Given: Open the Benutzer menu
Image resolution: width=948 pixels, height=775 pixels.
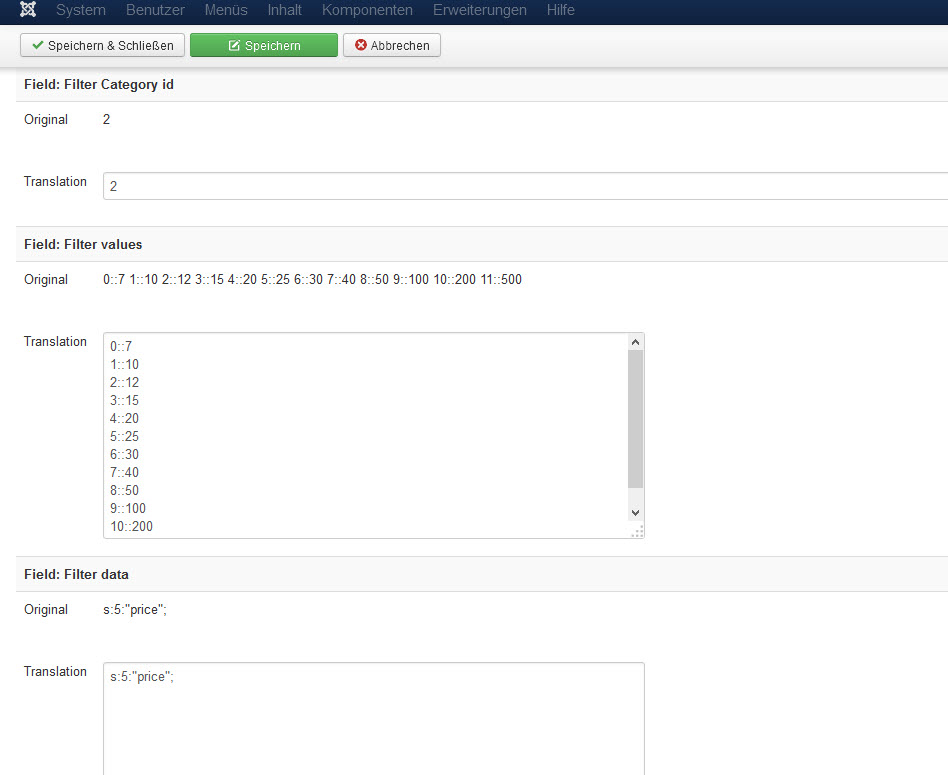Looking at the screenshot, I should [155, 10].
